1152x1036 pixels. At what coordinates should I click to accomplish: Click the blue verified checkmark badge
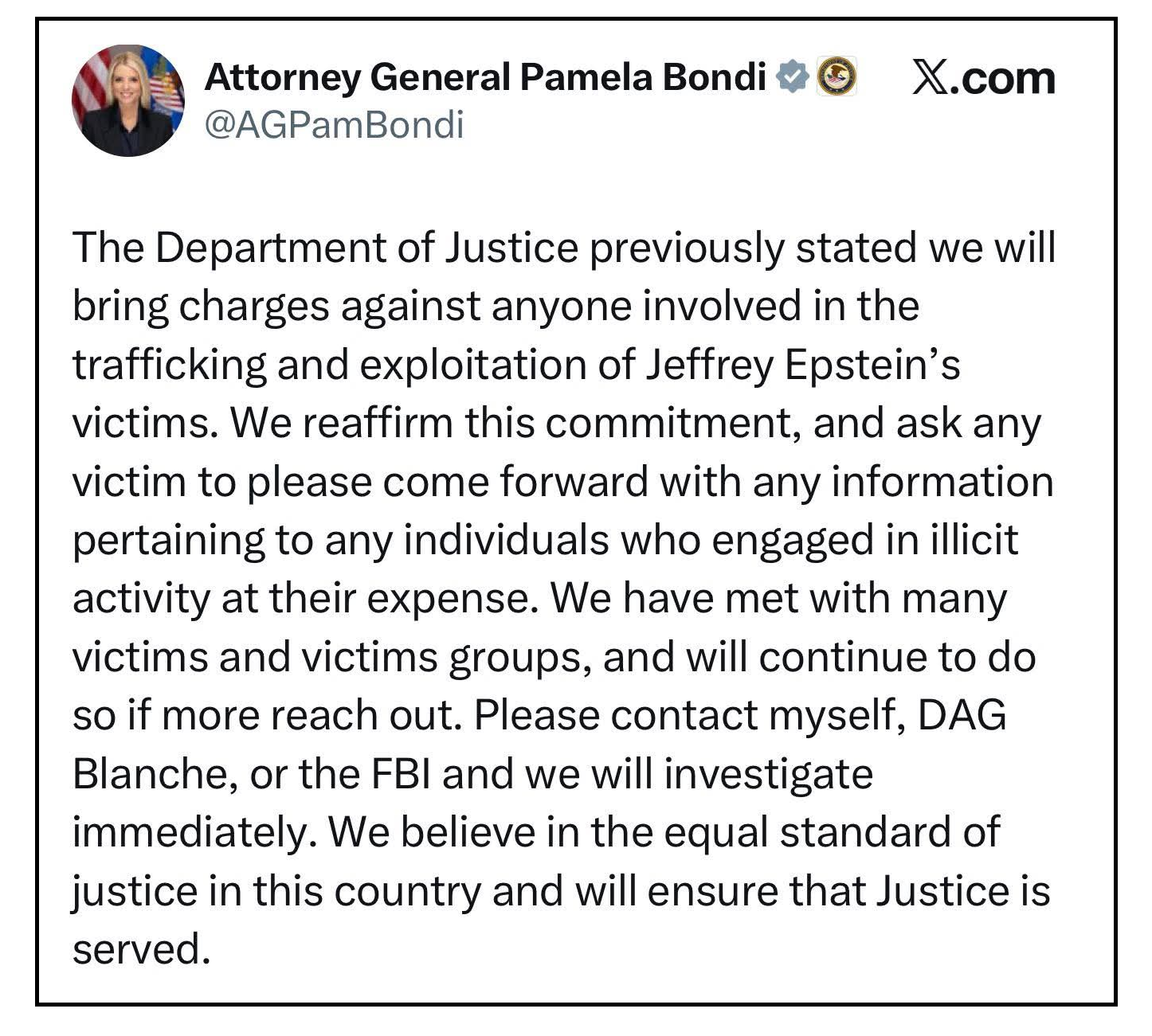(x=792, y=77)
